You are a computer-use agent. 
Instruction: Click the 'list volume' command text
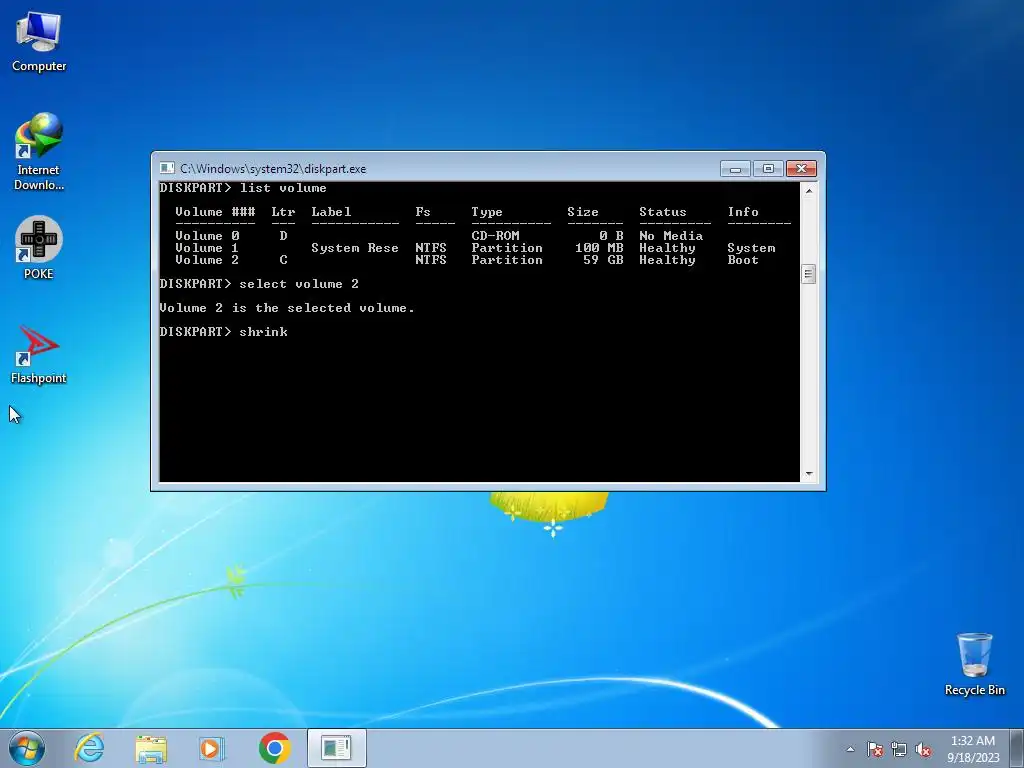point(283,188)
